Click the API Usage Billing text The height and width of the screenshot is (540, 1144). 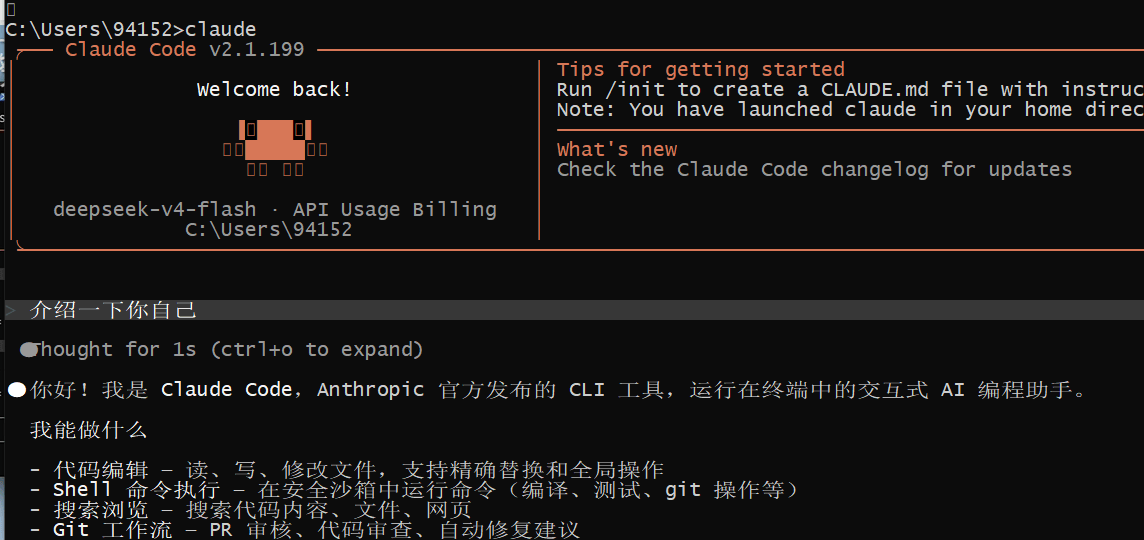click(x=395, y=209)
